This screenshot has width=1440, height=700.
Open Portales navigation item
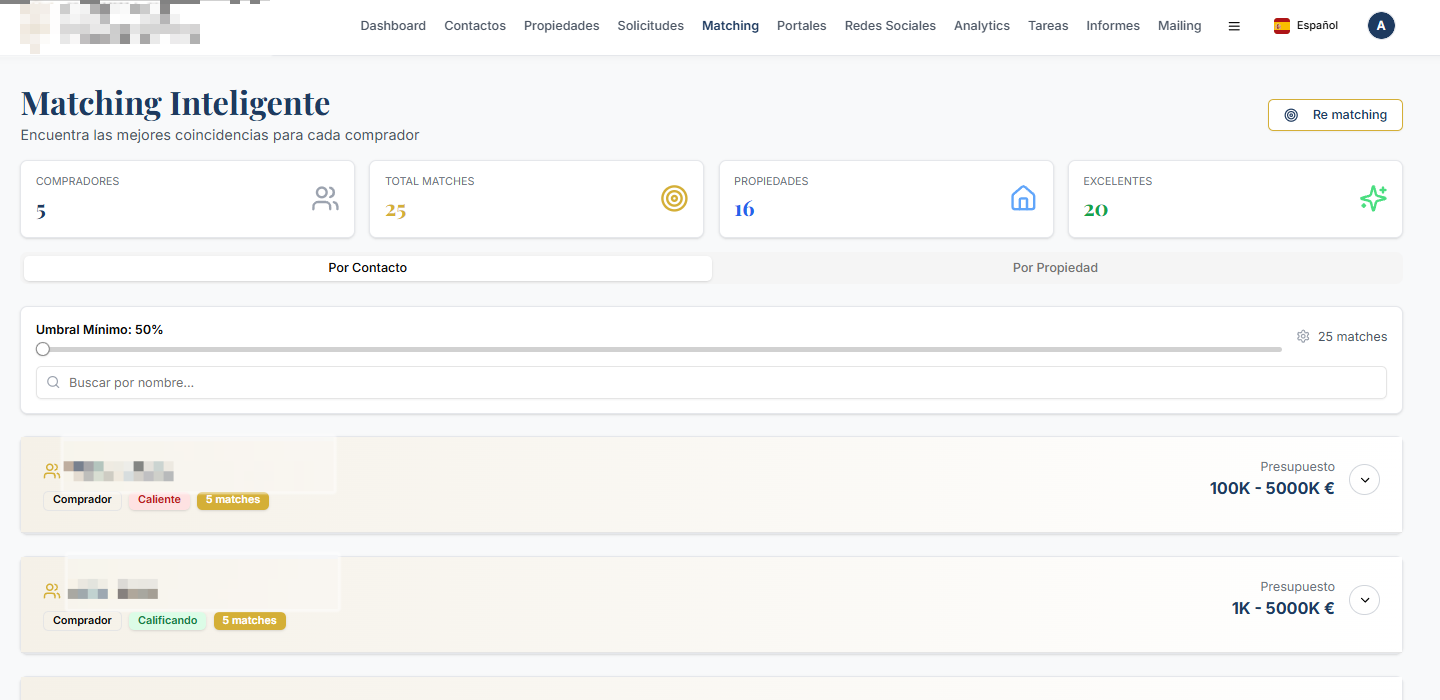coord(802,26)
